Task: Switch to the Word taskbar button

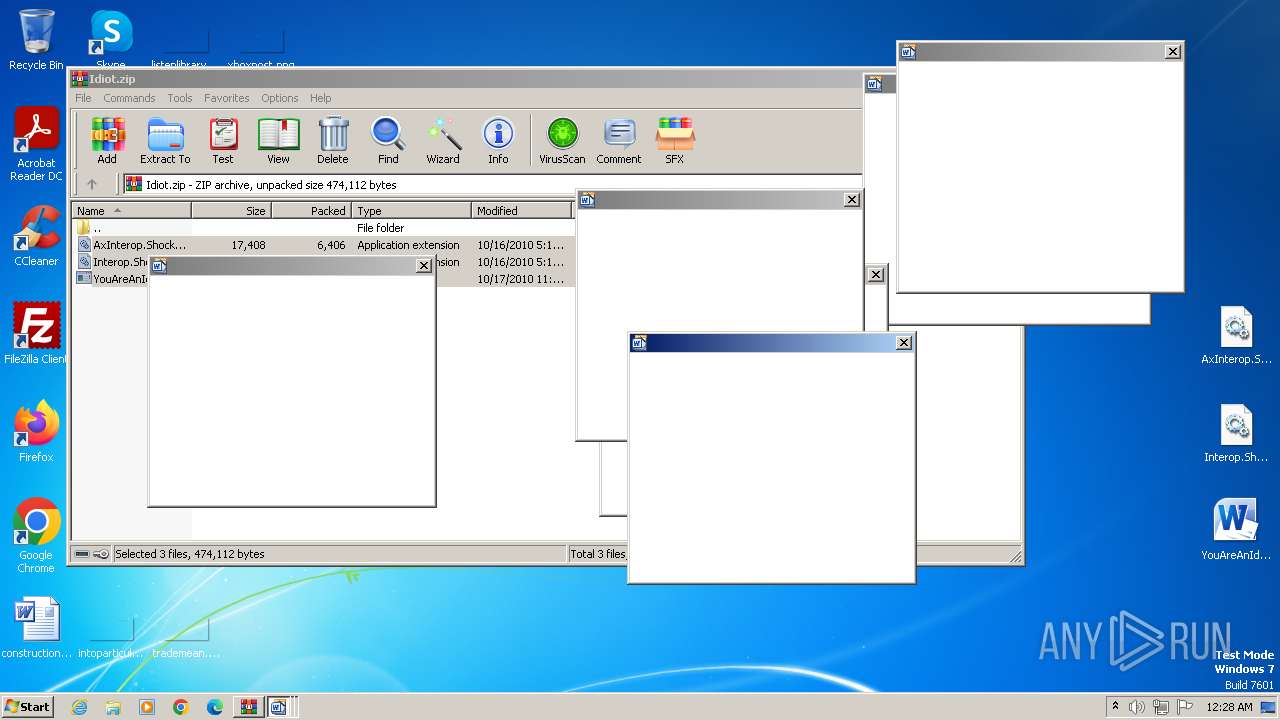Action: 279,707
